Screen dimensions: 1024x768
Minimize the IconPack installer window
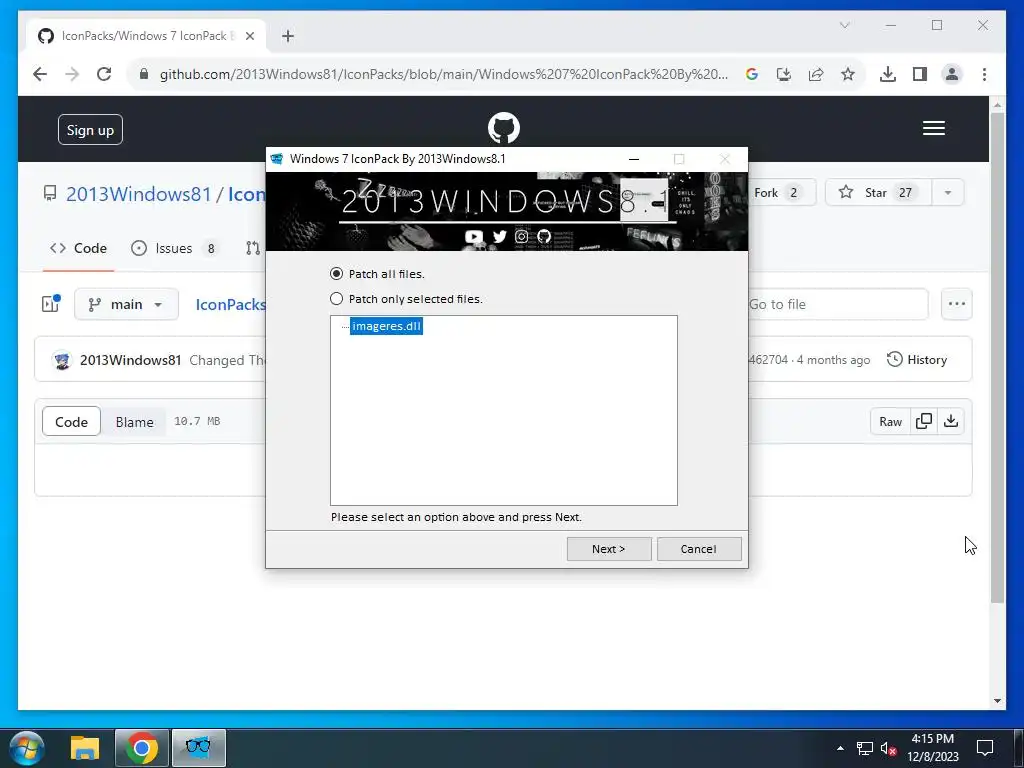point(633,159)
